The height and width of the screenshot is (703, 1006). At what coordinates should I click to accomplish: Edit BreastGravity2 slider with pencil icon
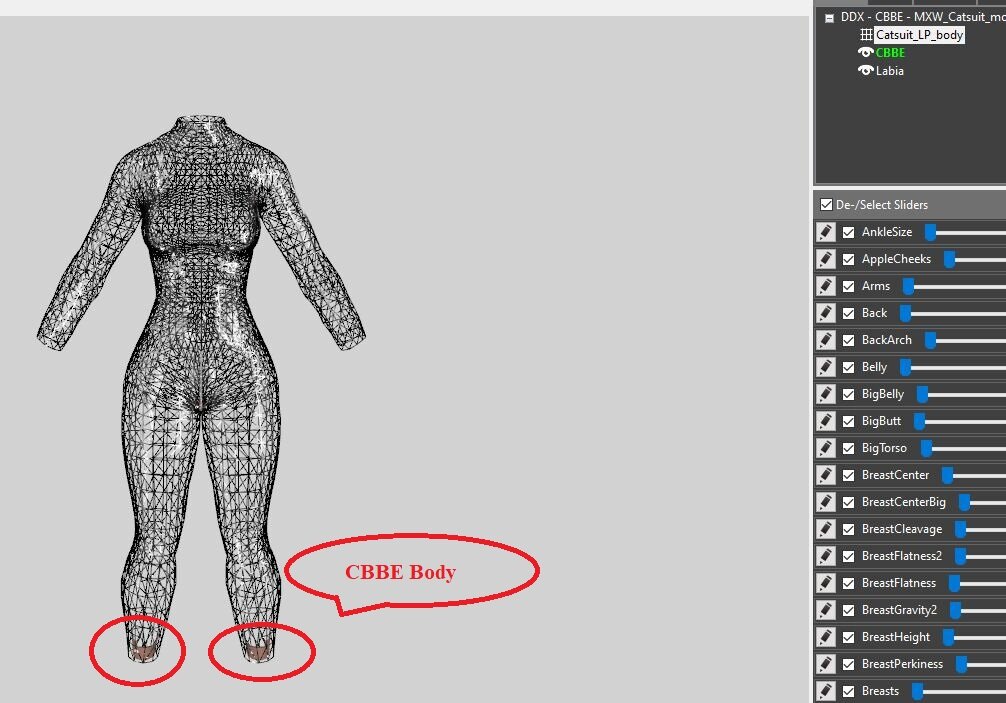coord(826,610)
